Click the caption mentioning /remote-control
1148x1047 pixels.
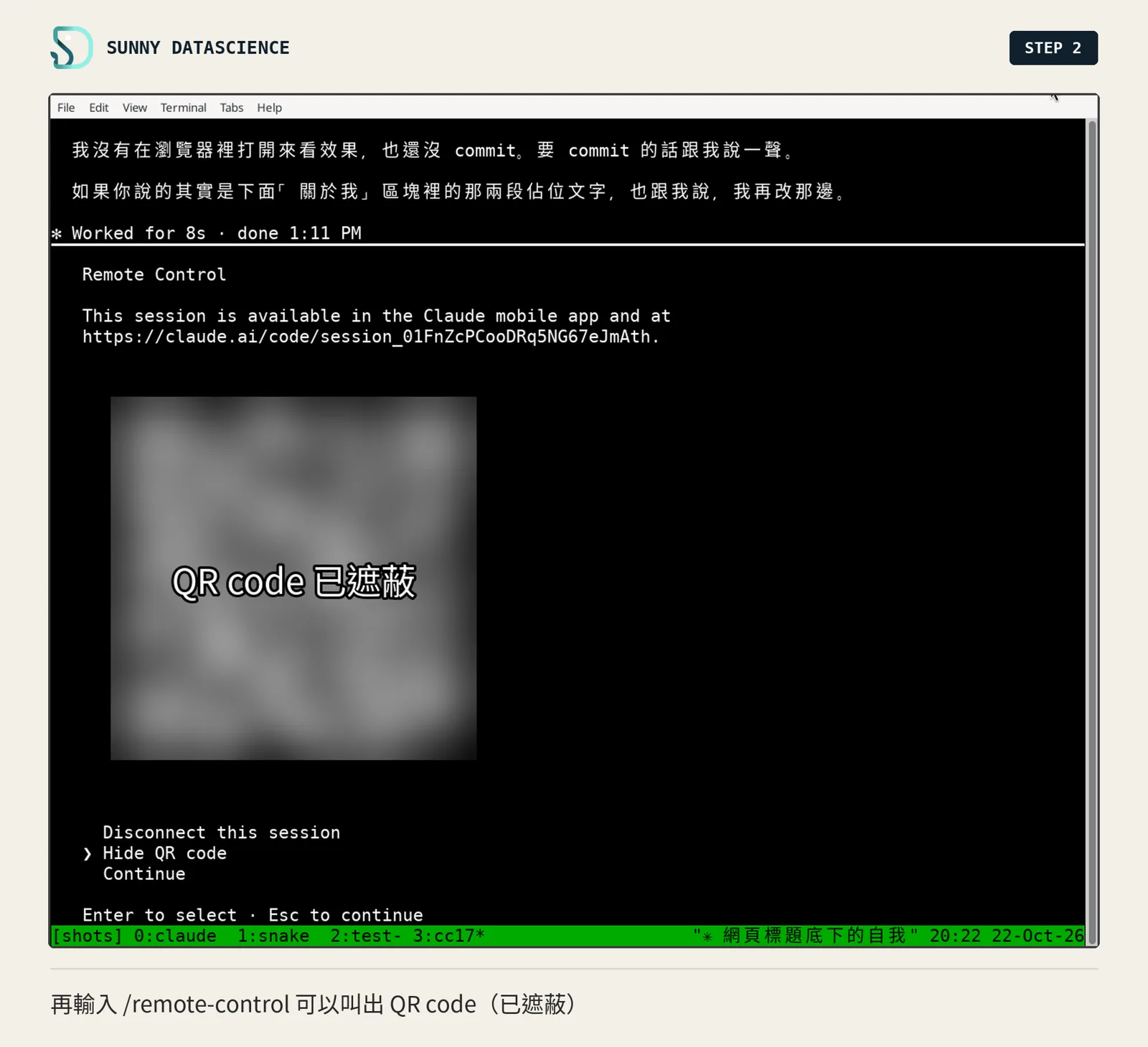(x=314, y=1004)
